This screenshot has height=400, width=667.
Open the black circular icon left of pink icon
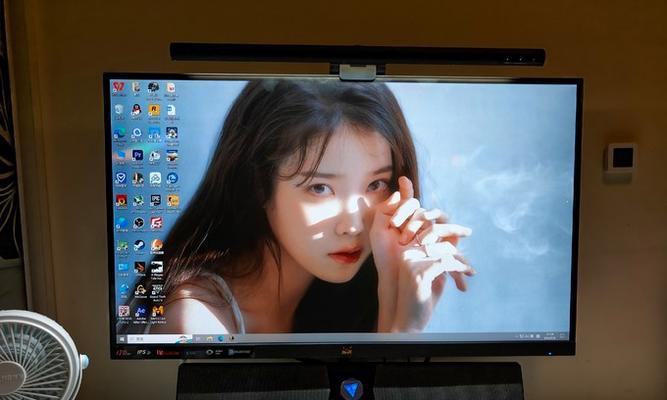point(138,223)
